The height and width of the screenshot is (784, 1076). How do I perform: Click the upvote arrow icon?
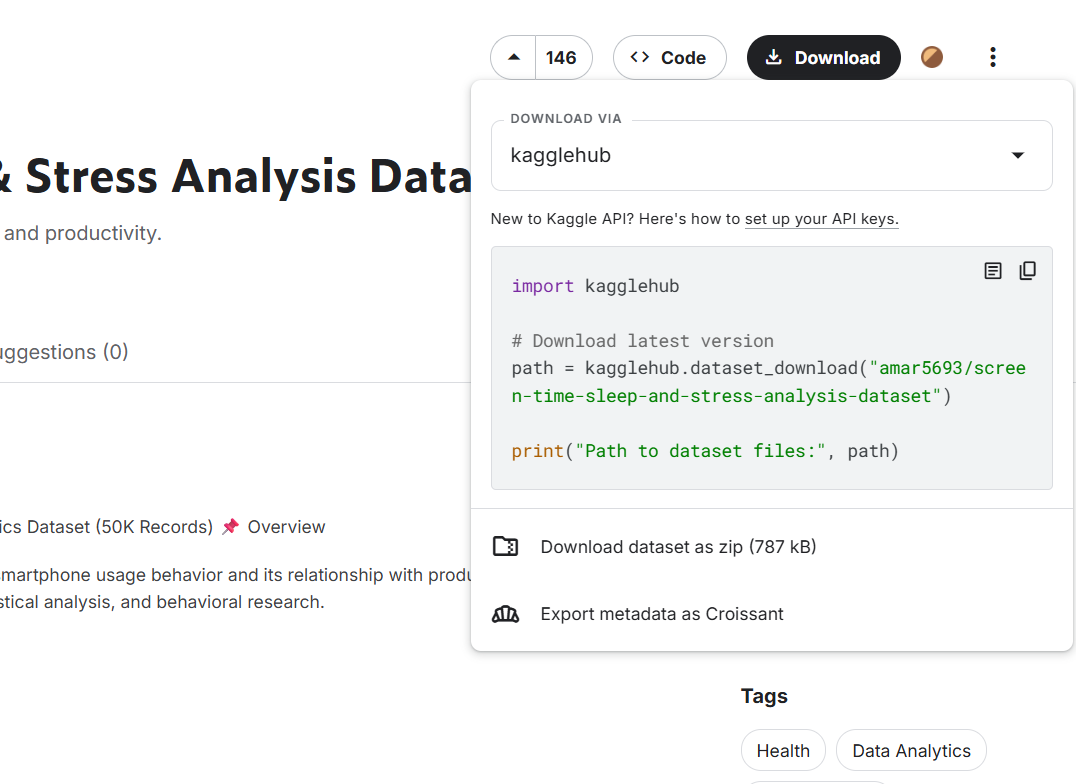click(514, 58)
